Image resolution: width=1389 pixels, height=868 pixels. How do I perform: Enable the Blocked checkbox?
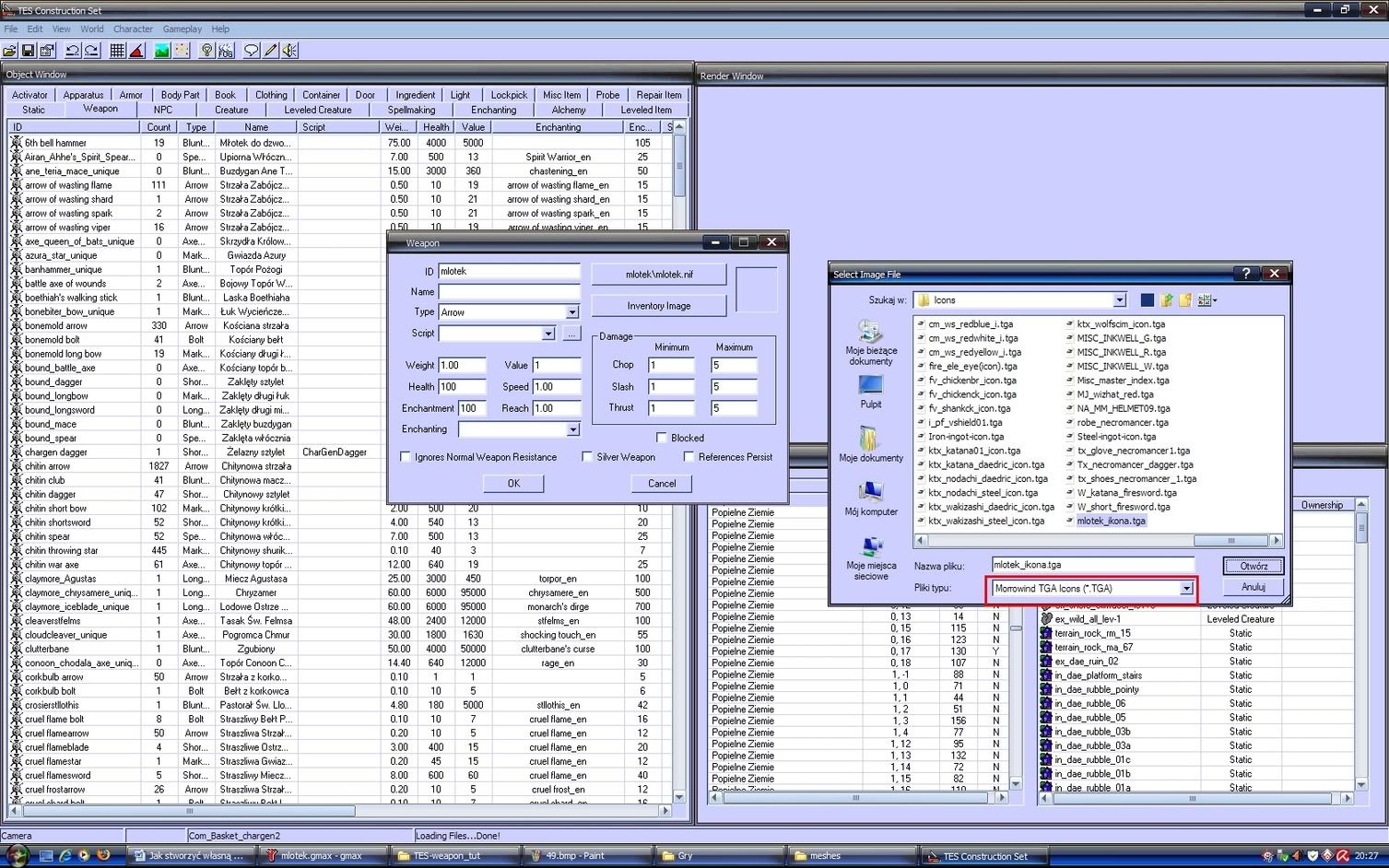(x=661, y=438)
